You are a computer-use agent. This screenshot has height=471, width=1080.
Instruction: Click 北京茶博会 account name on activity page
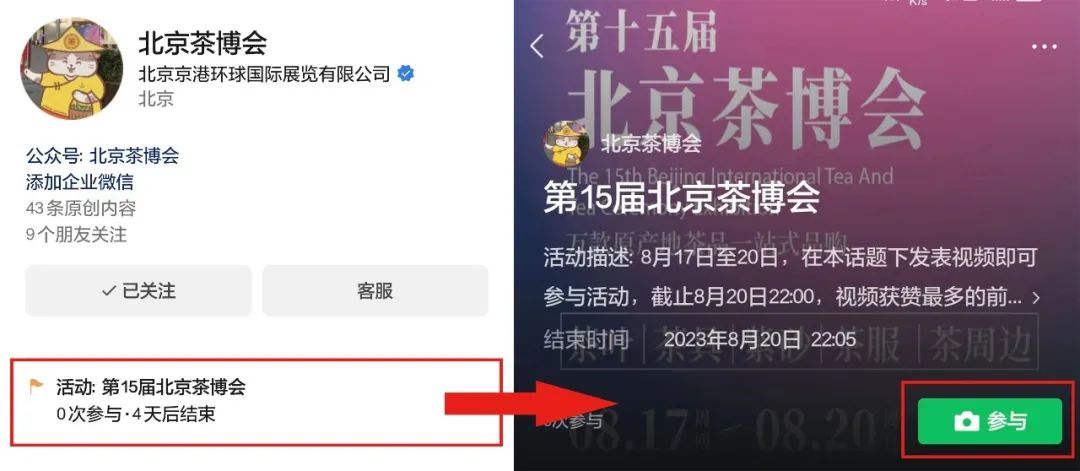(x=651, y=143)
